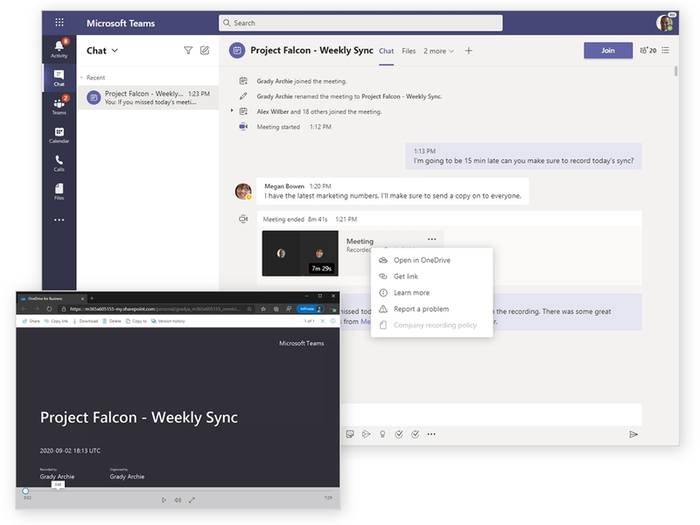Click the sticker icon in the compose toolbar
Screen dimensions: 700x525
[350, 434]
